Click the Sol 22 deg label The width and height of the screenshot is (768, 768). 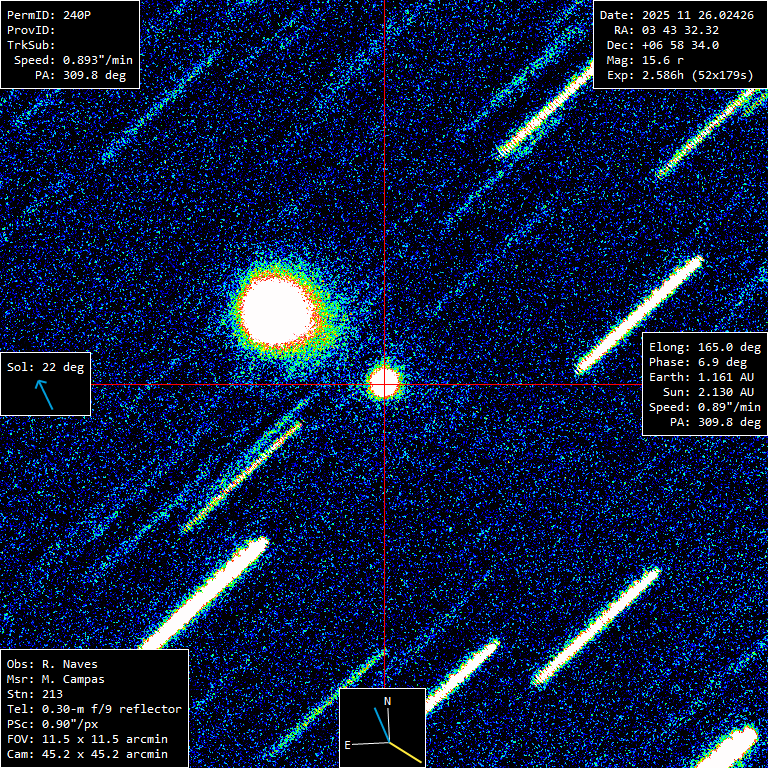[x=45, y=367]
